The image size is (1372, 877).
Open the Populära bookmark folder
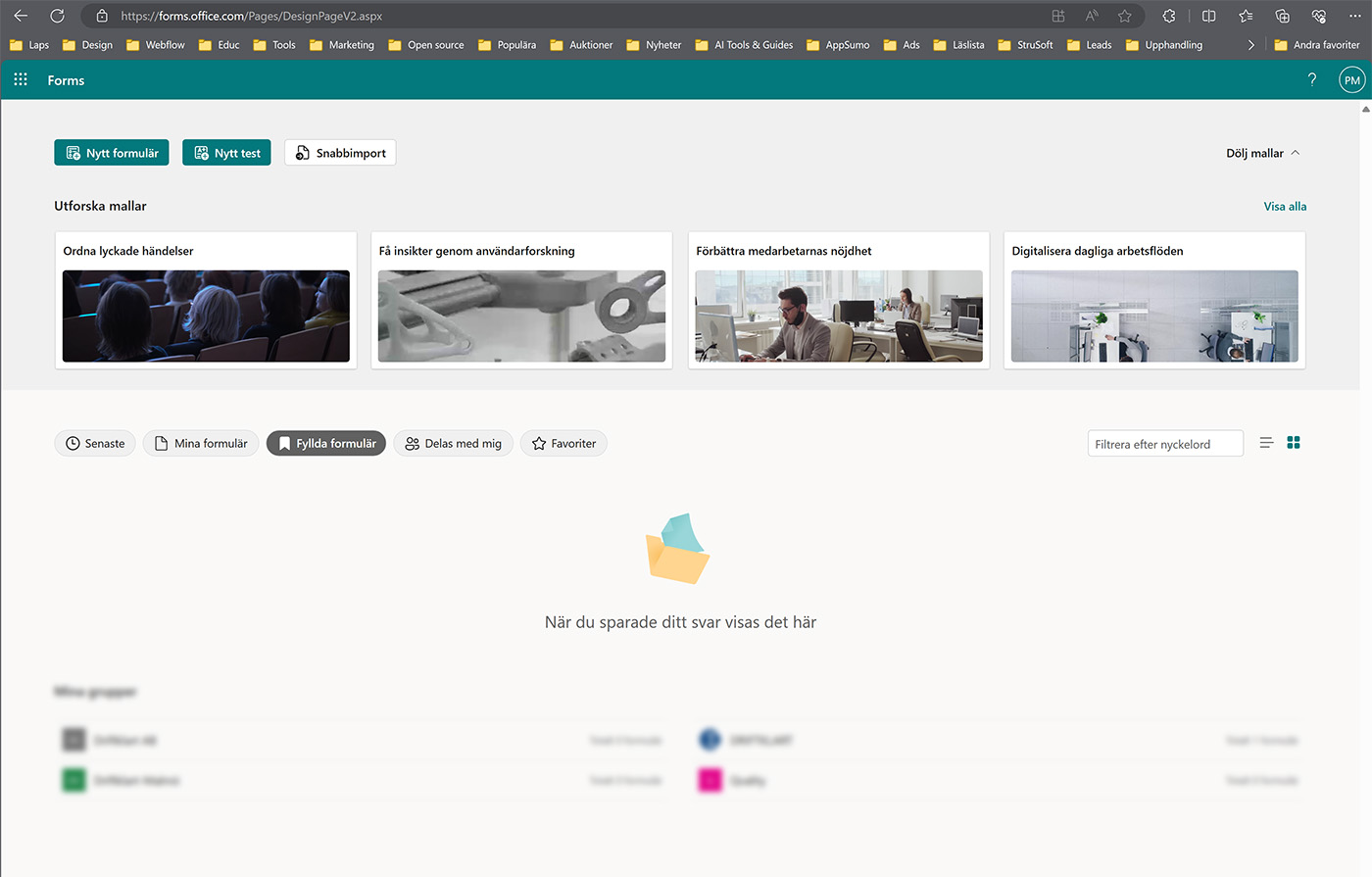pyautogui.click(x=507, y=45)
